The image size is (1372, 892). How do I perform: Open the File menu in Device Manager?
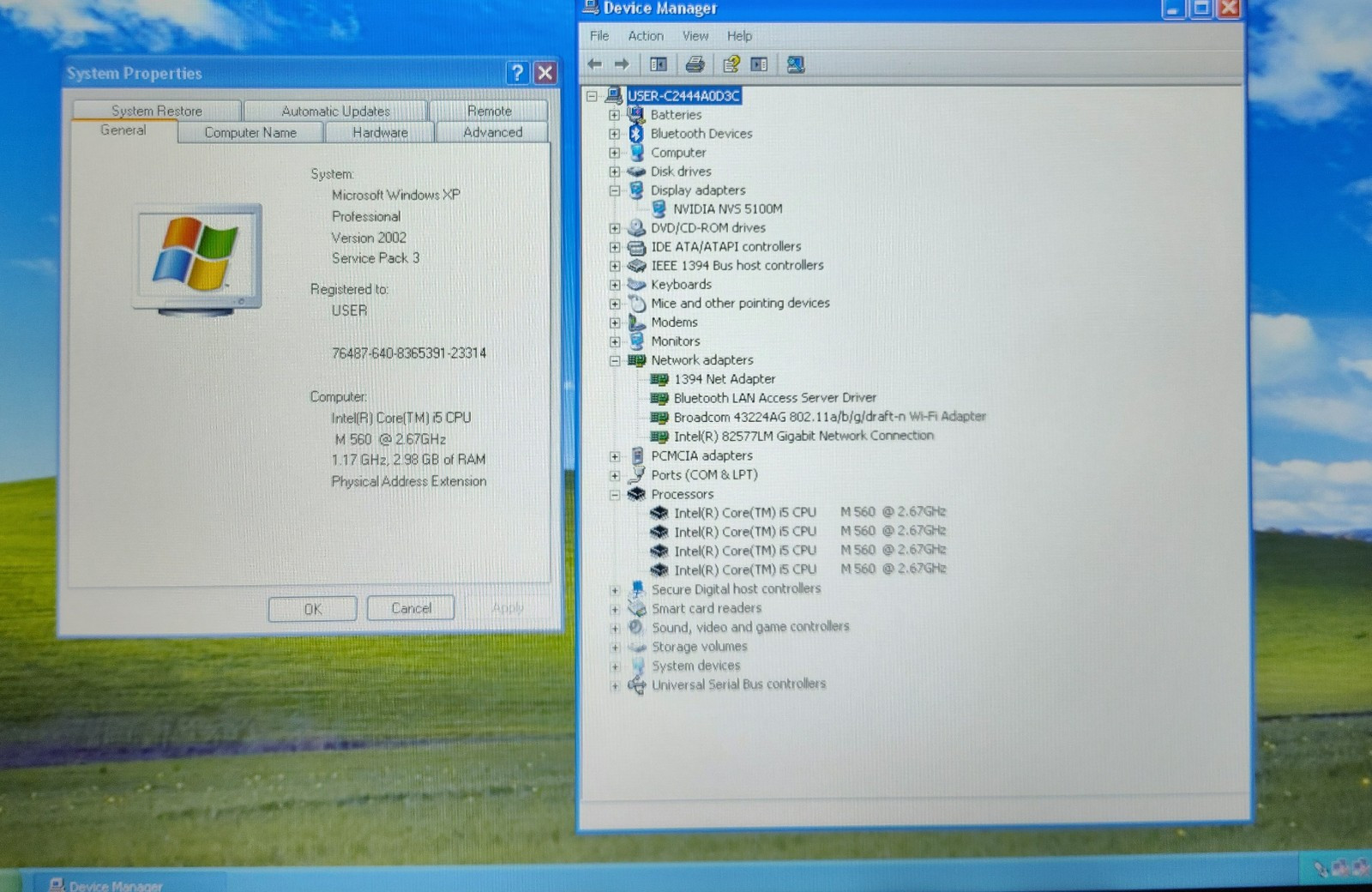click(599, 36)
